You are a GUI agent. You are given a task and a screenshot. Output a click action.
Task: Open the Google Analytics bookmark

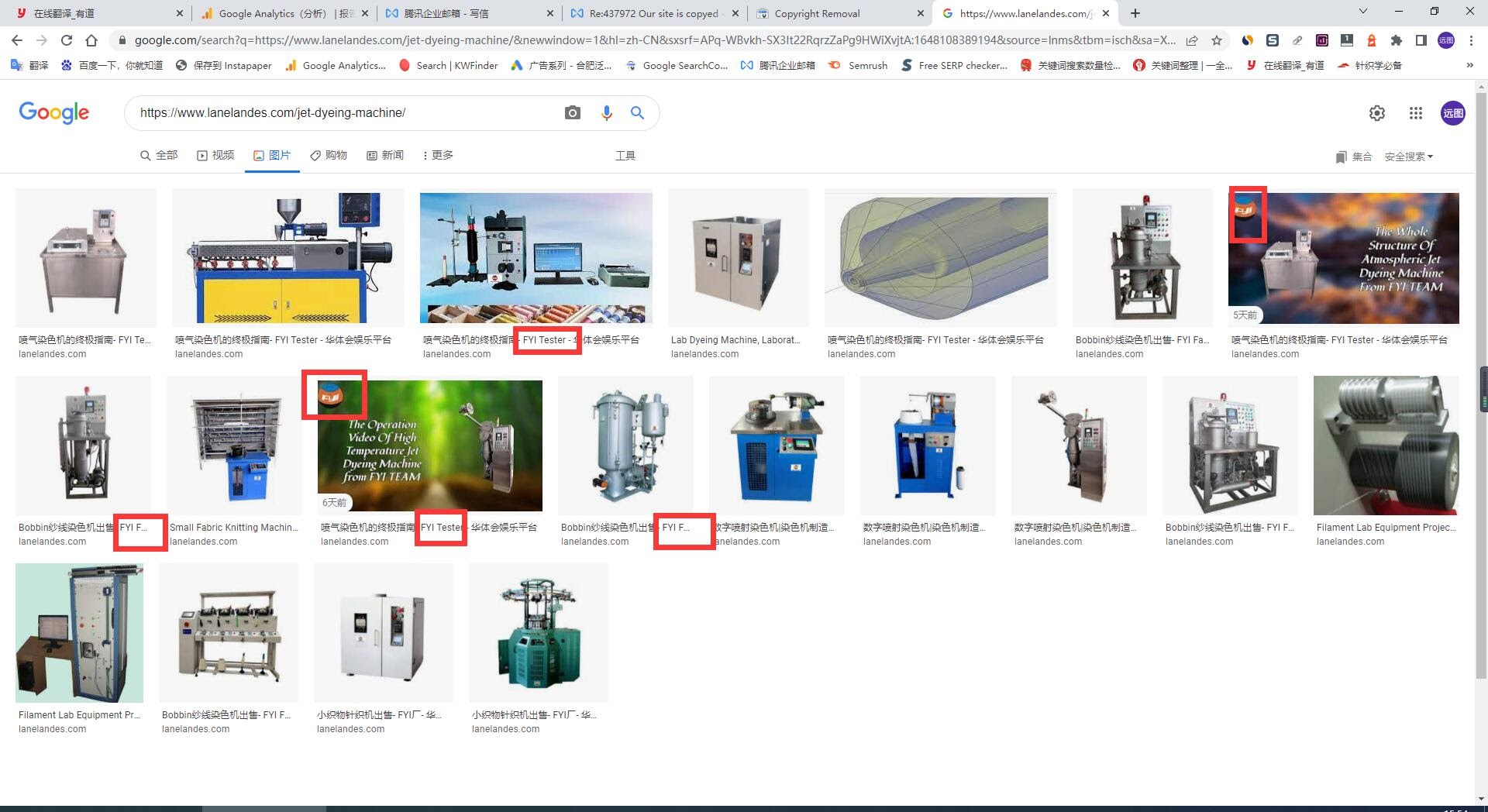click(335, 66)
